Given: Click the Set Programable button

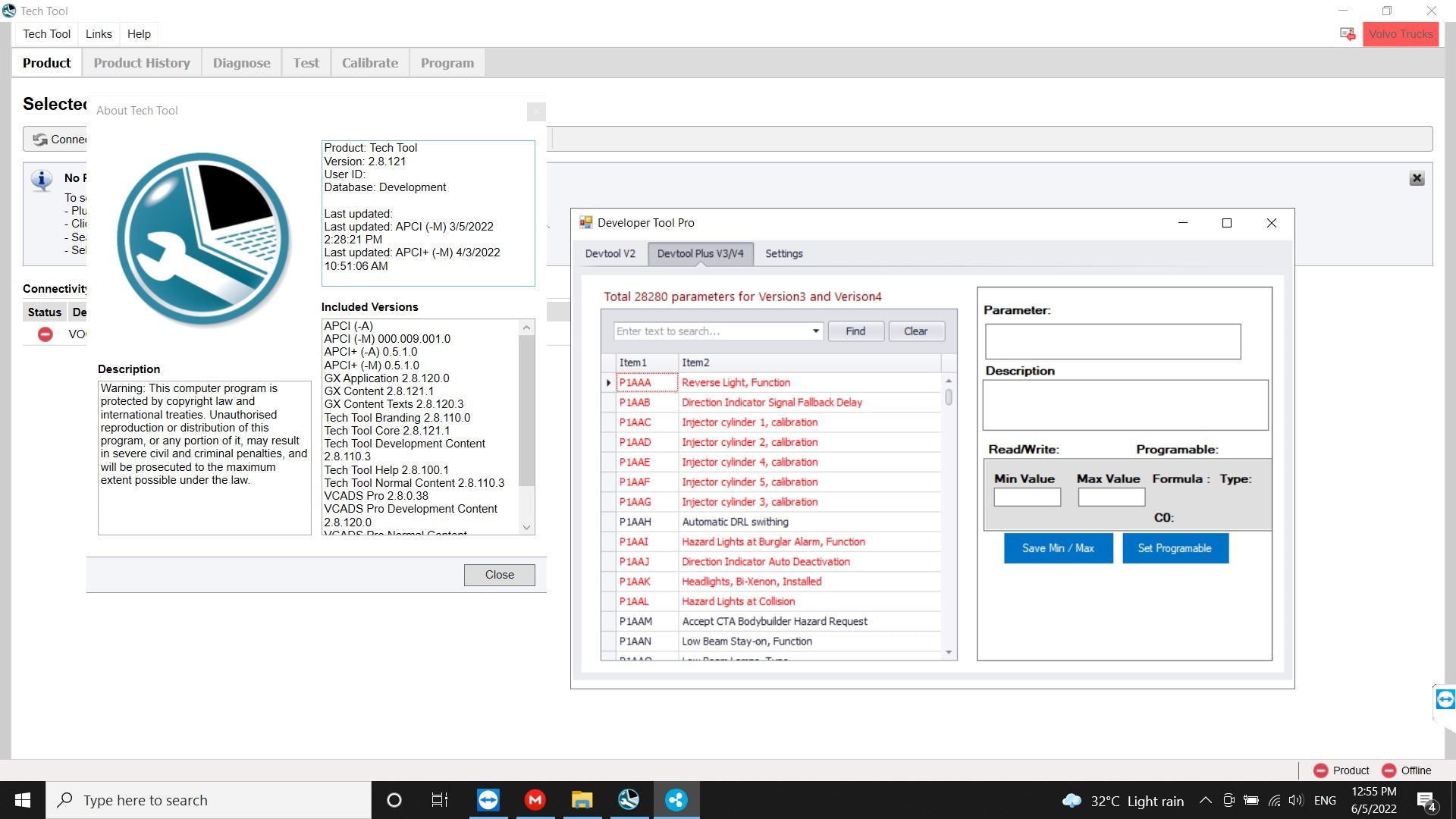Looking at the screenshot, I should tap(1175, 548).
